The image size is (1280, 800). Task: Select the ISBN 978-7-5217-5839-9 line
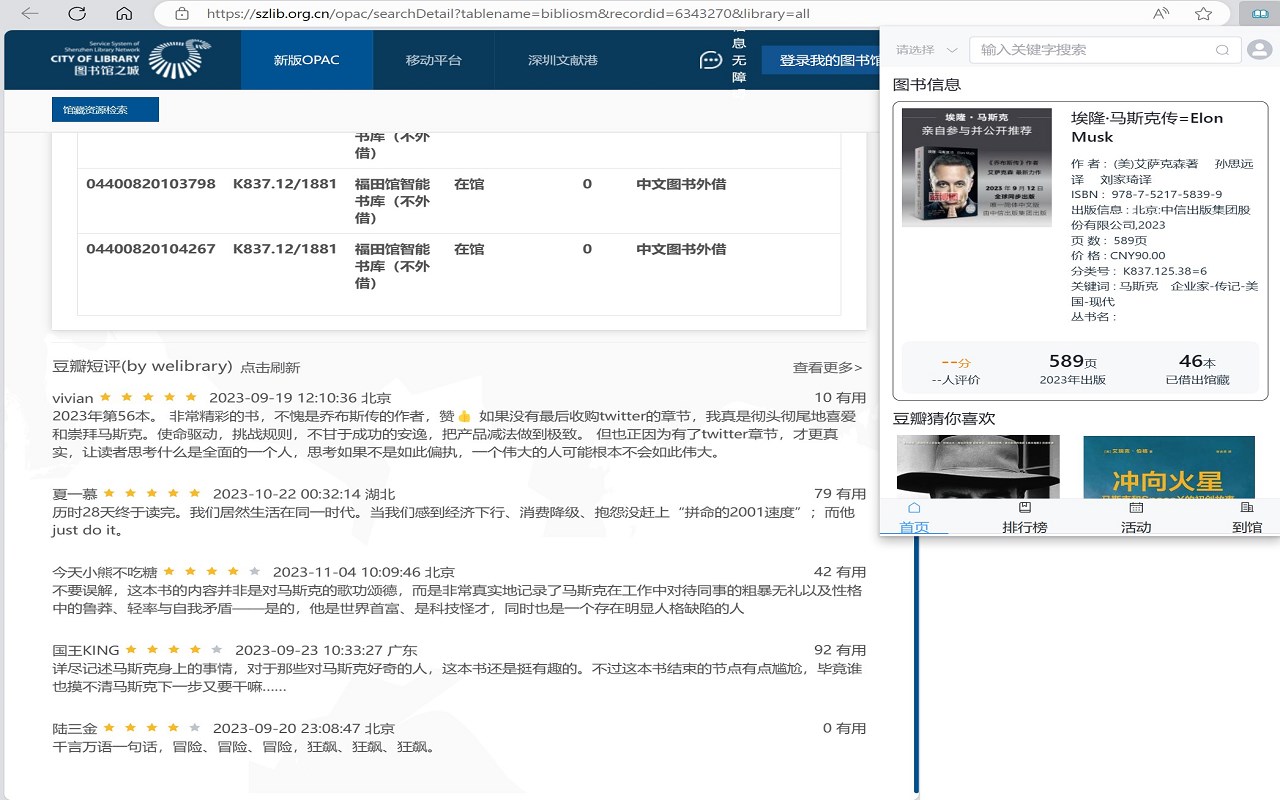coord(1147,194)
